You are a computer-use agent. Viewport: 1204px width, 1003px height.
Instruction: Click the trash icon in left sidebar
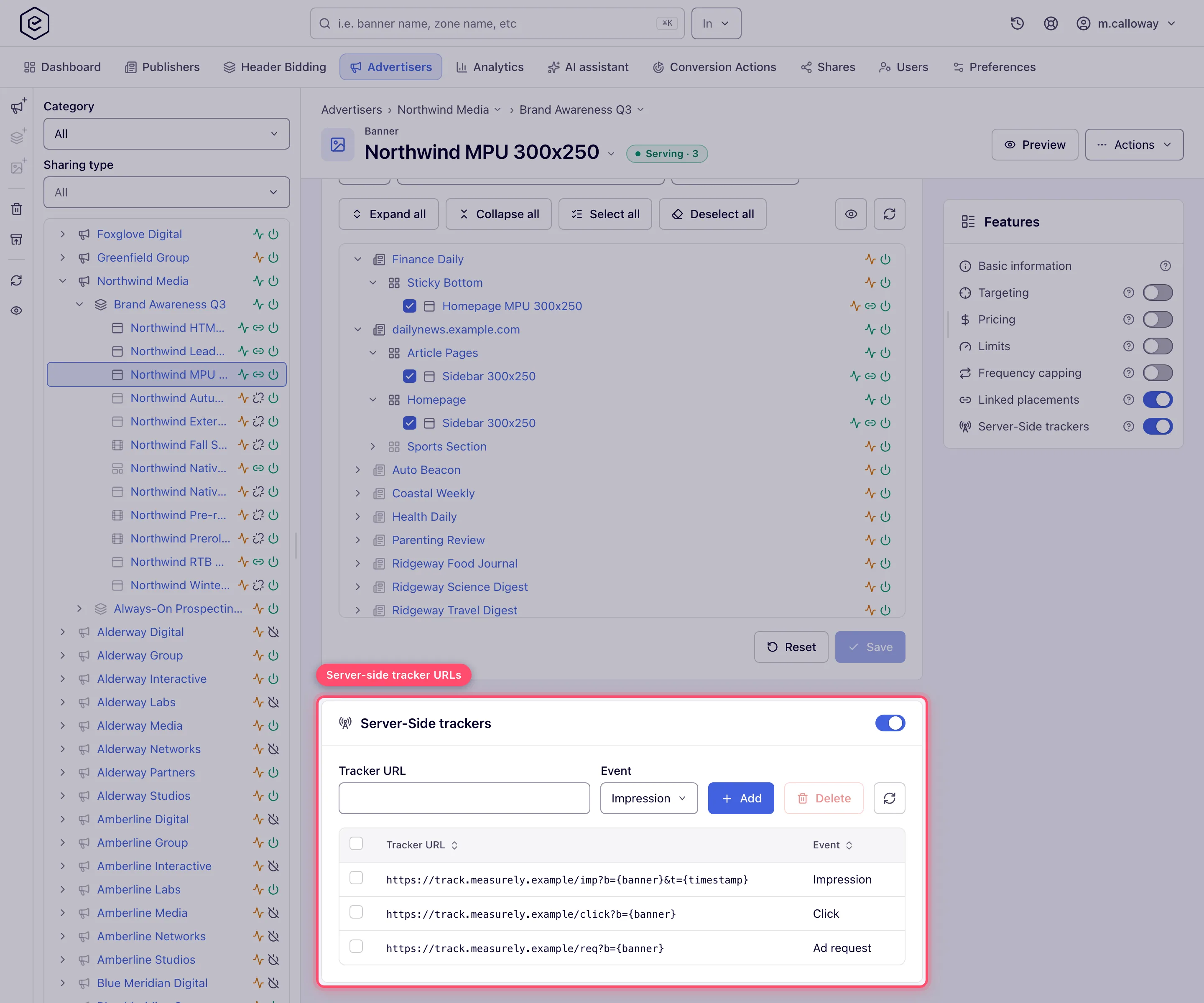coord(17,209)
